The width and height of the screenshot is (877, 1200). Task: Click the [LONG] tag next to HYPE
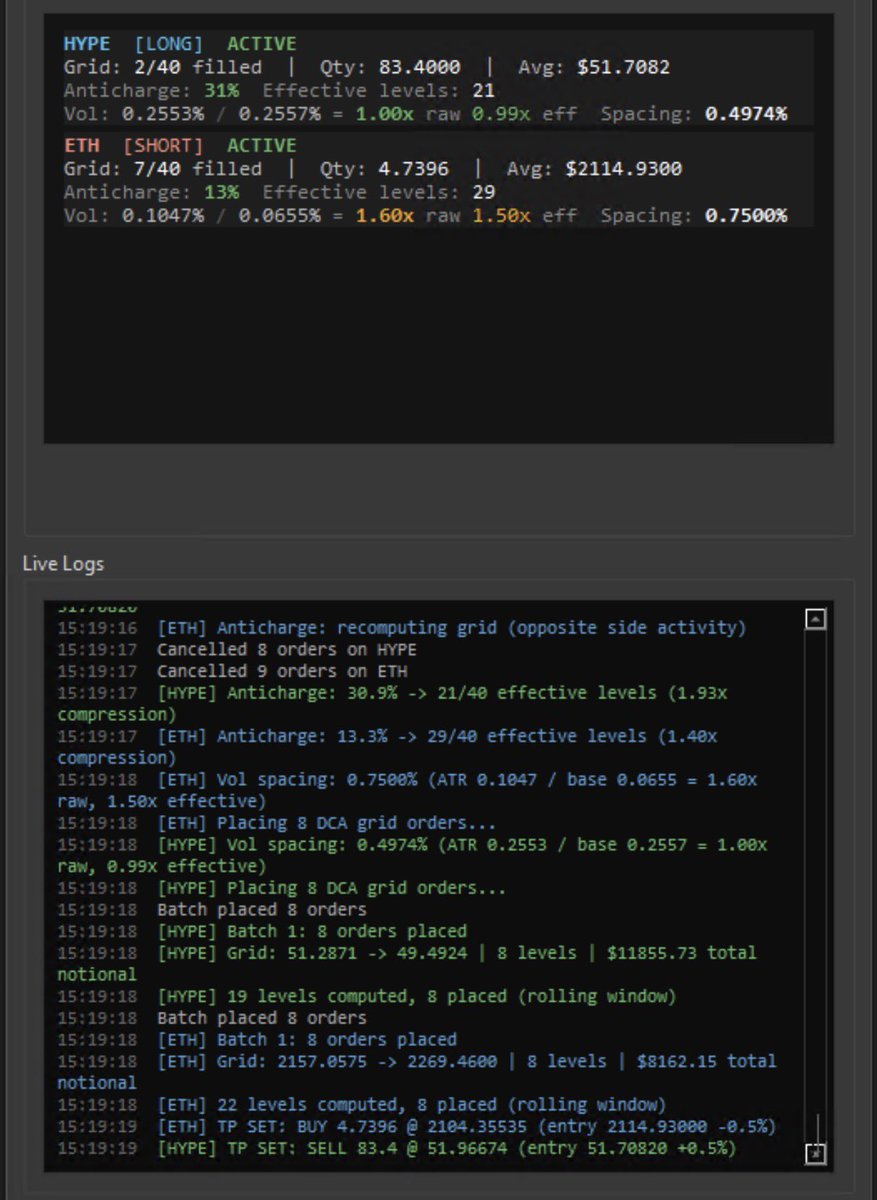point(169,44)
